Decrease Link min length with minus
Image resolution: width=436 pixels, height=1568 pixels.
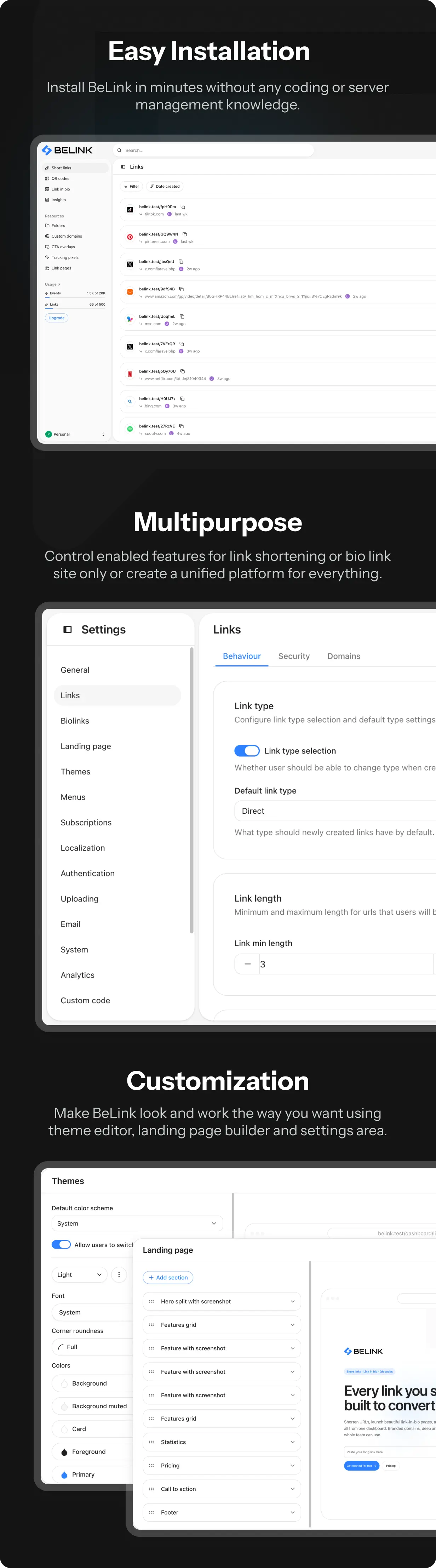pyautogui.click(x=247, y=964)
